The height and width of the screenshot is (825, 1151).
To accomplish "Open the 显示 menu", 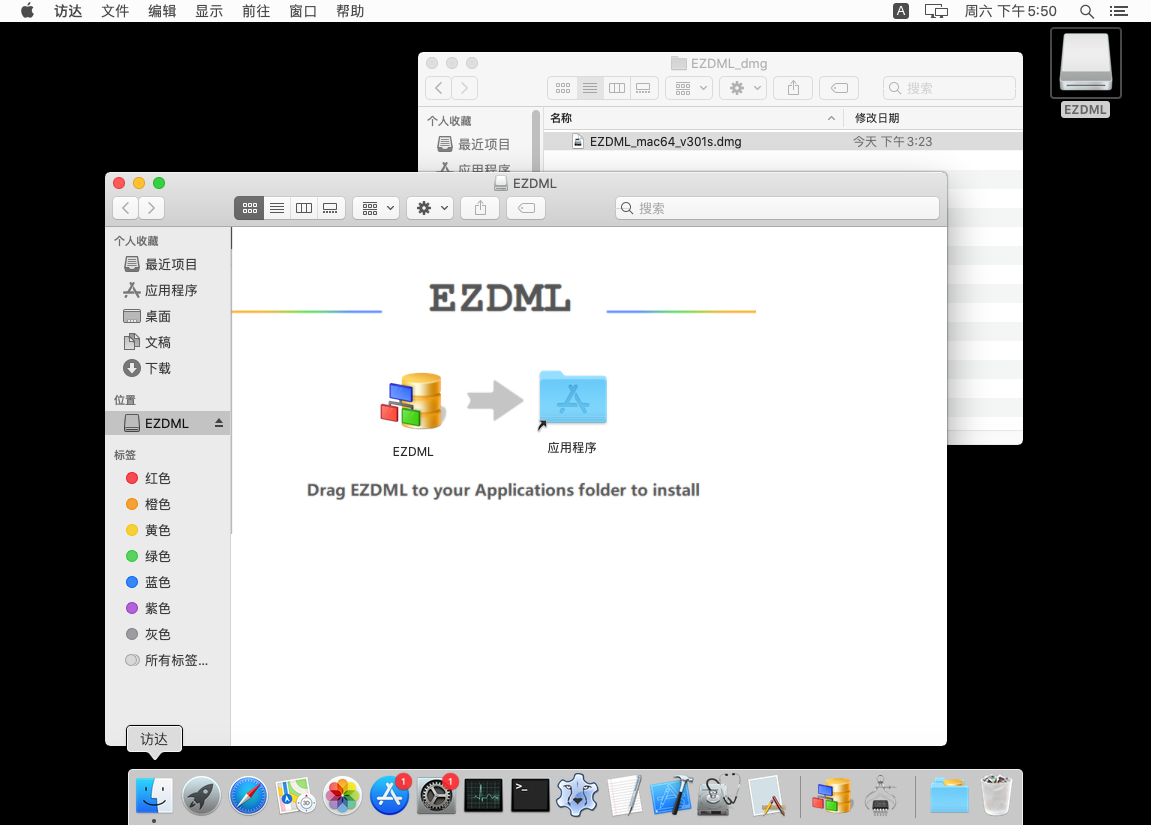I will [x=209, y=11].
